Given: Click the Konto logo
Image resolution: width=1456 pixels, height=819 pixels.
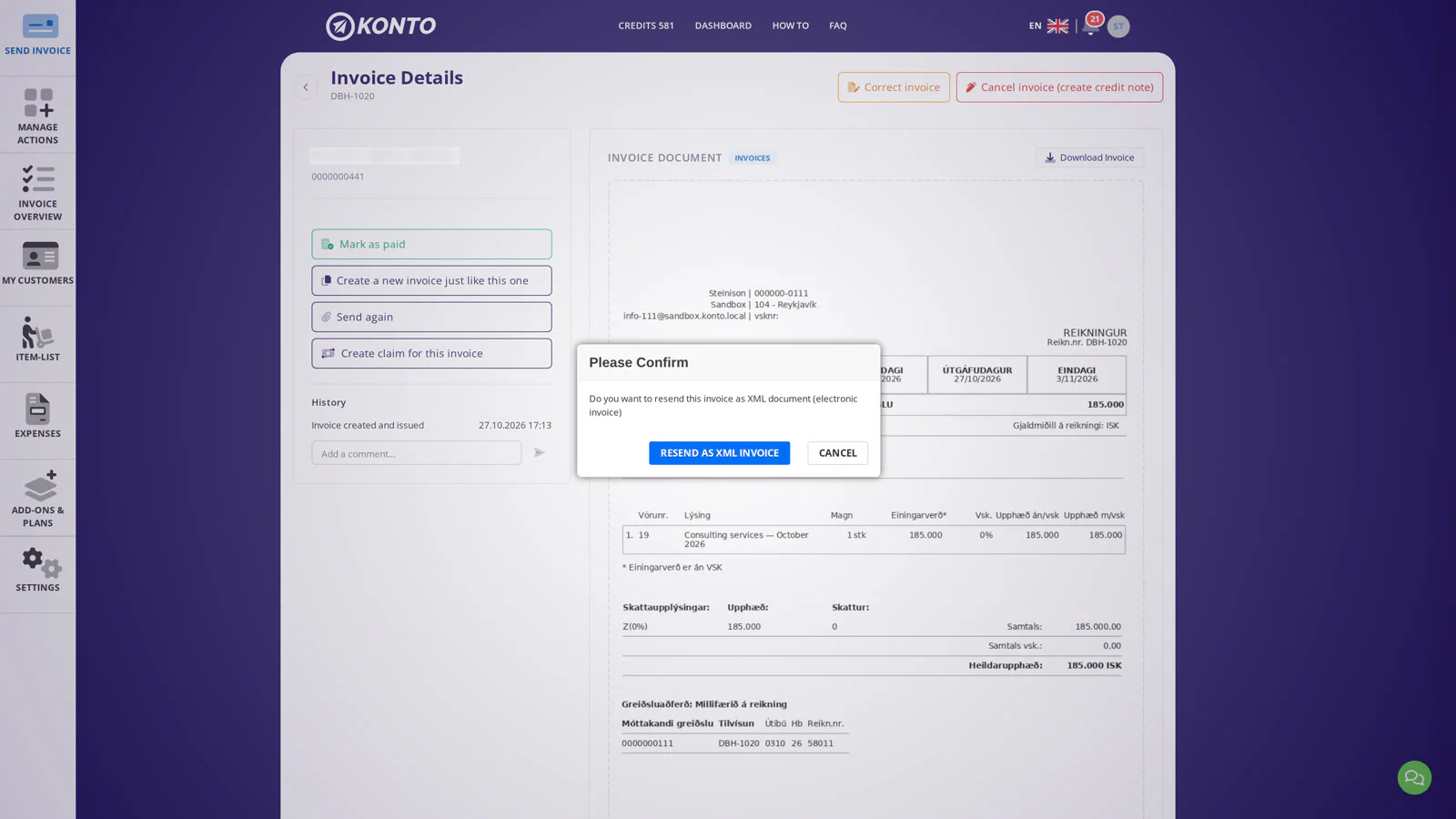Looking at the screenshot, I should click(x=381, y=25).
